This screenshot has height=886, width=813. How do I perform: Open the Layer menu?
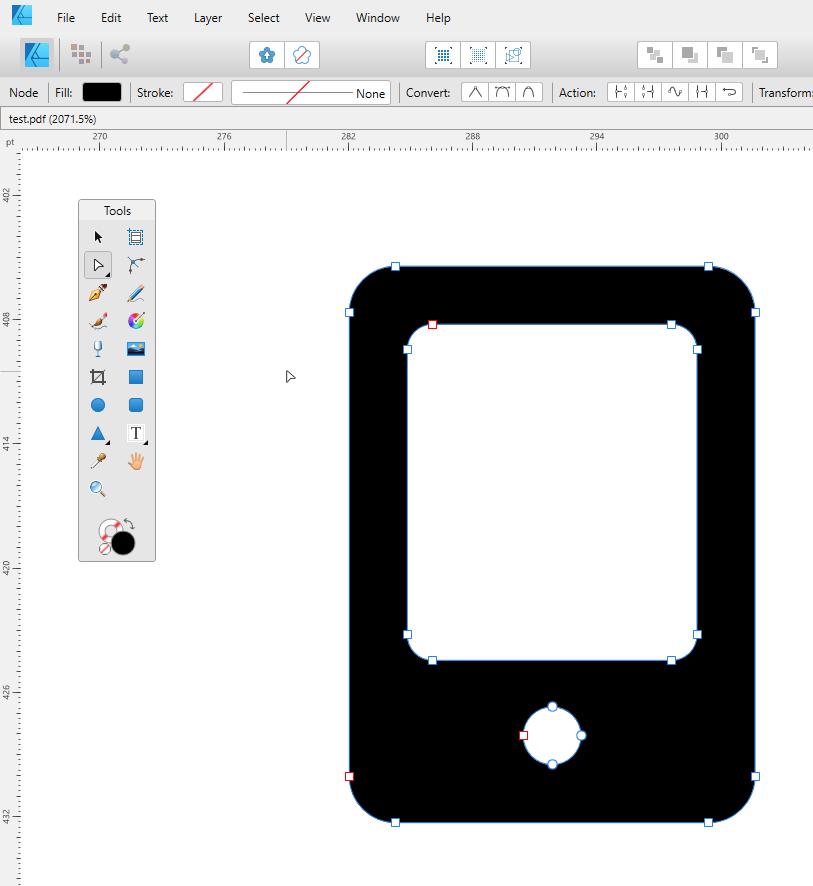click(x=207, y=18)
